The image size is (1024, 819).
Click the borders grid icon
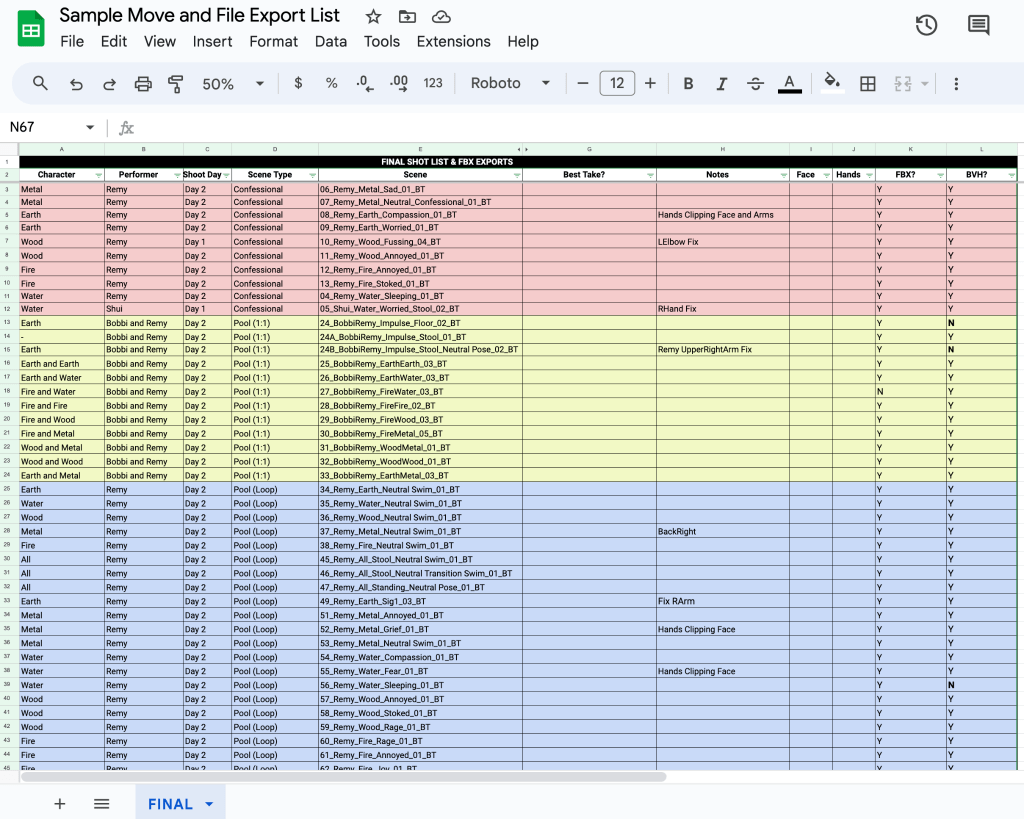[868, 84]
